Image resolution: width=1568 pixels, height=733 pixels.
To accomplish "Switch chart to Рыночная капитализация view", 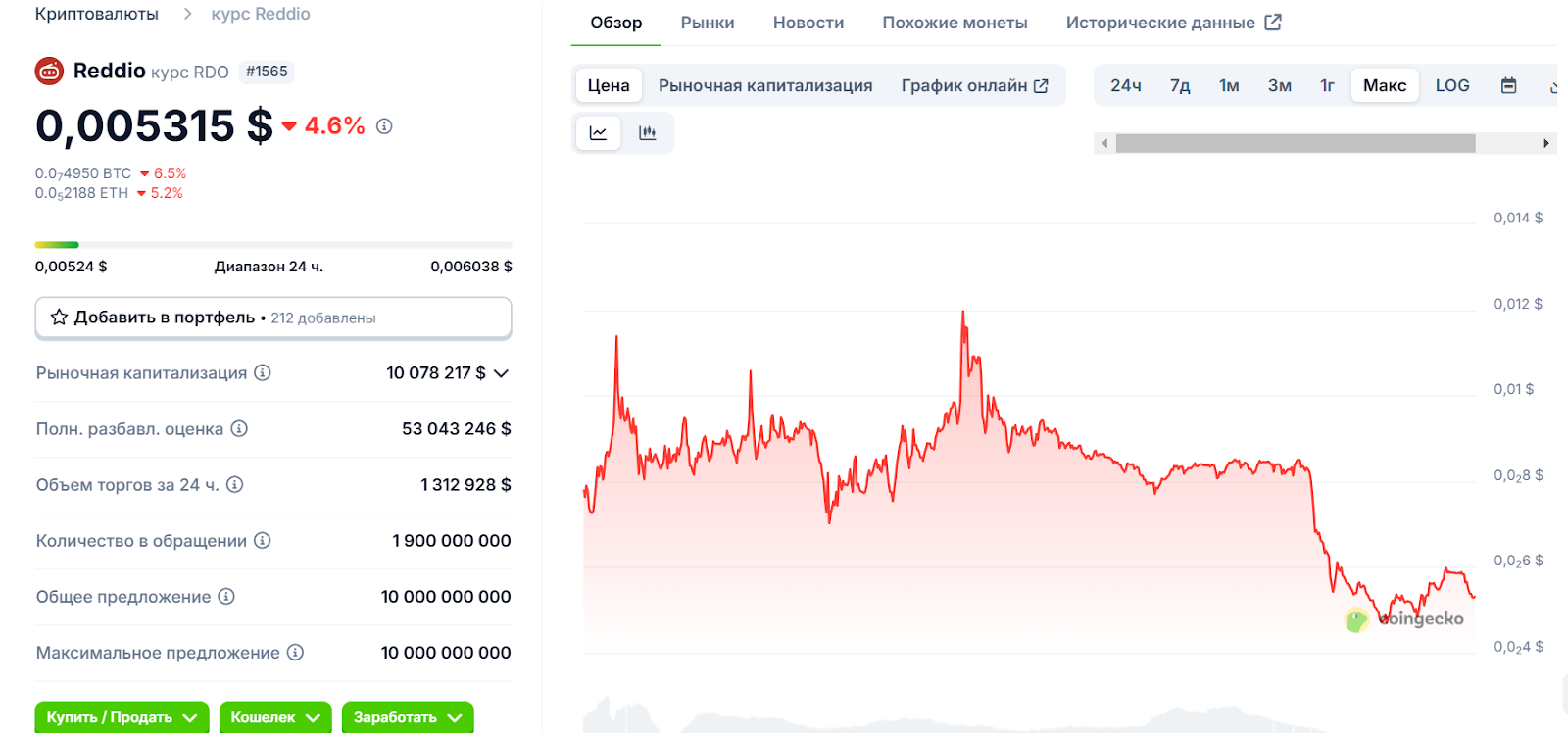I will pyautogui.click(x=765, y=86).
